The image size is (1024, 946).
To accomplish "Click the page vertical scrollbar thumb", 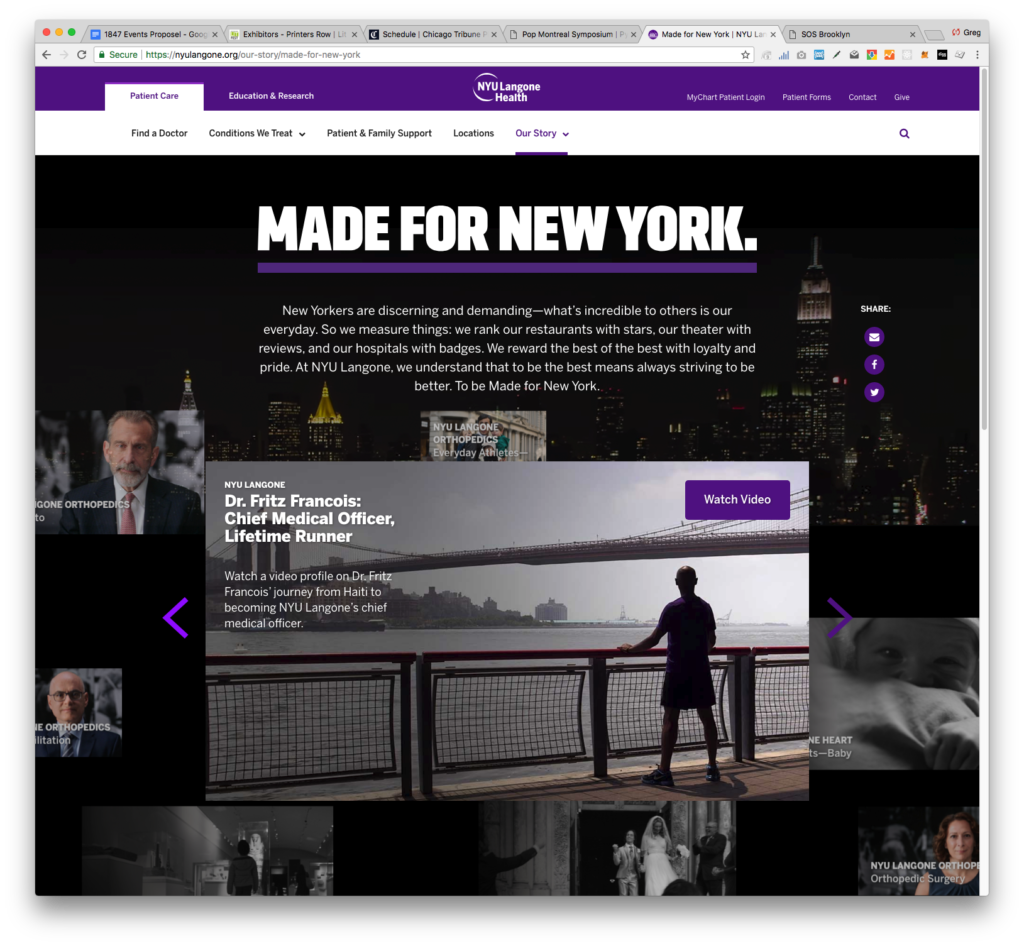I will click(x=984, y=249).
